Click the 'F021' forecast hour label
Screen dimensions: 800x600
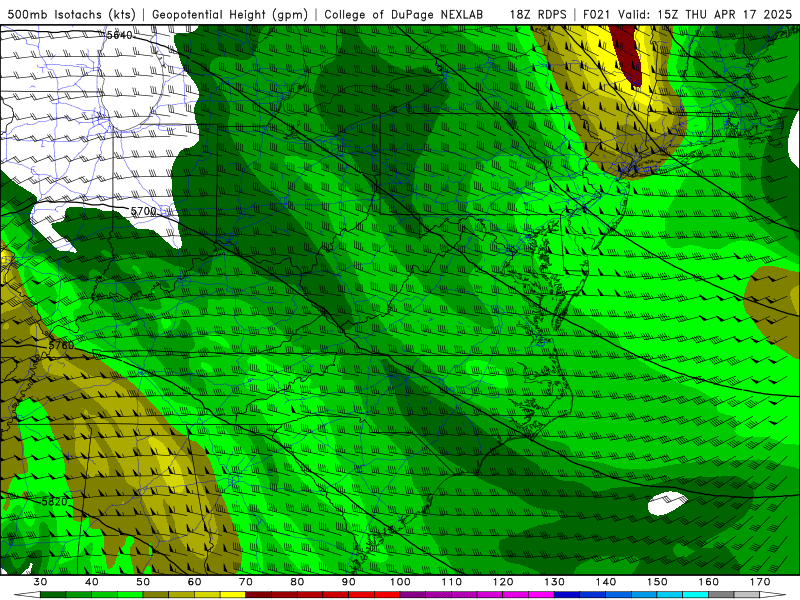click(597, 14)
